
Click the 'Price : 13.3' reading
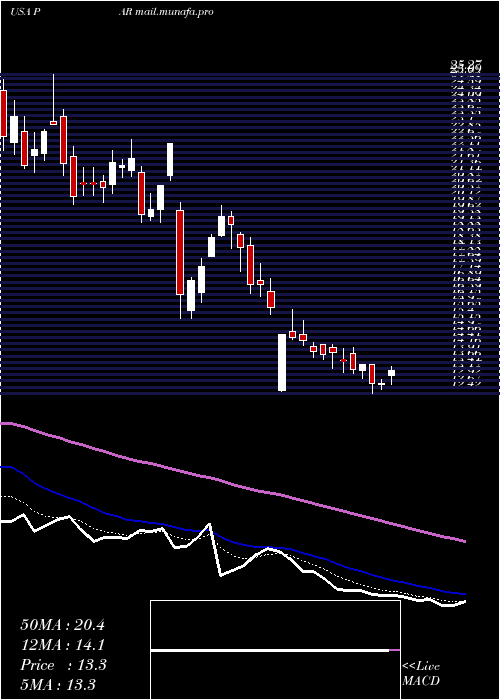click(x=63, y=665)
